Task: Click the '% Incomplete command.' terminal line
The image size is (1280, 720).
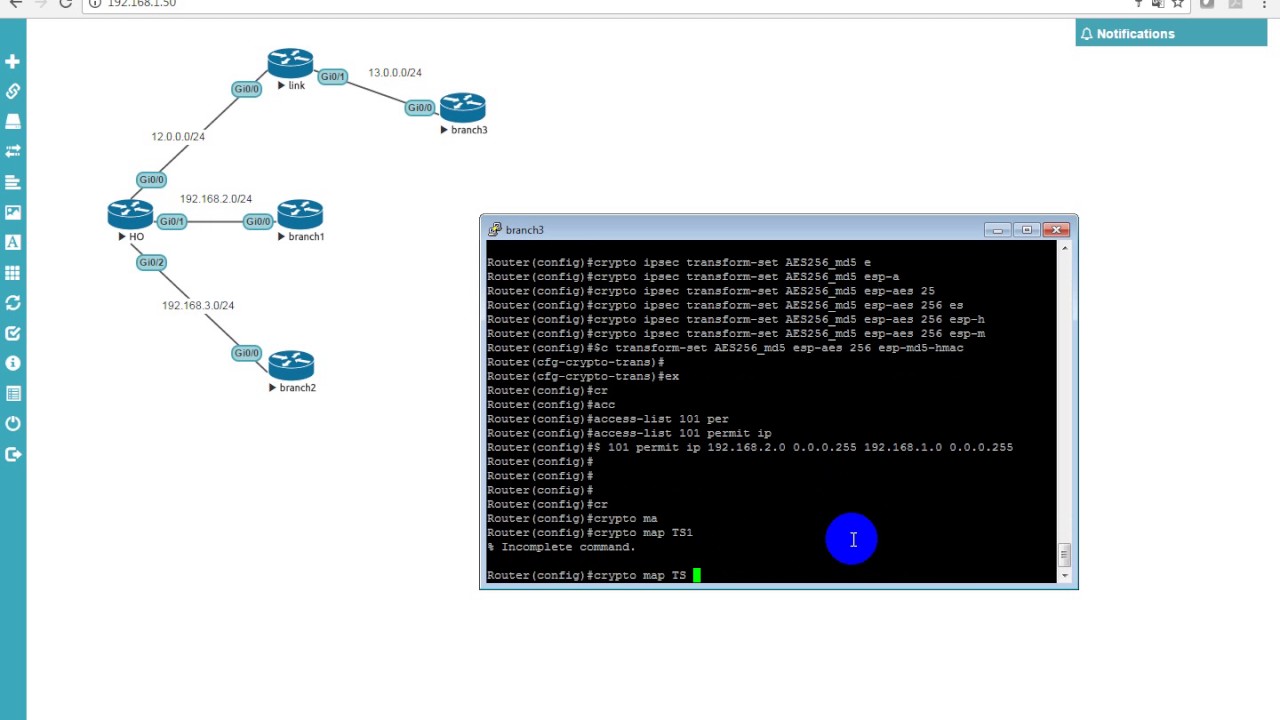Action: (561, 547)
